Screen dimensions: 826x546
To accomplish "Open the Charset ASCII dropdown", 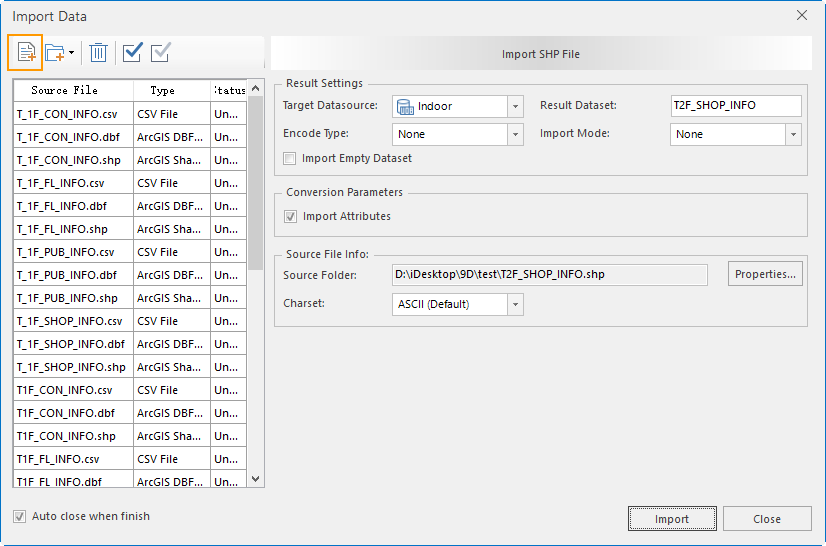I will pos(515,304).
